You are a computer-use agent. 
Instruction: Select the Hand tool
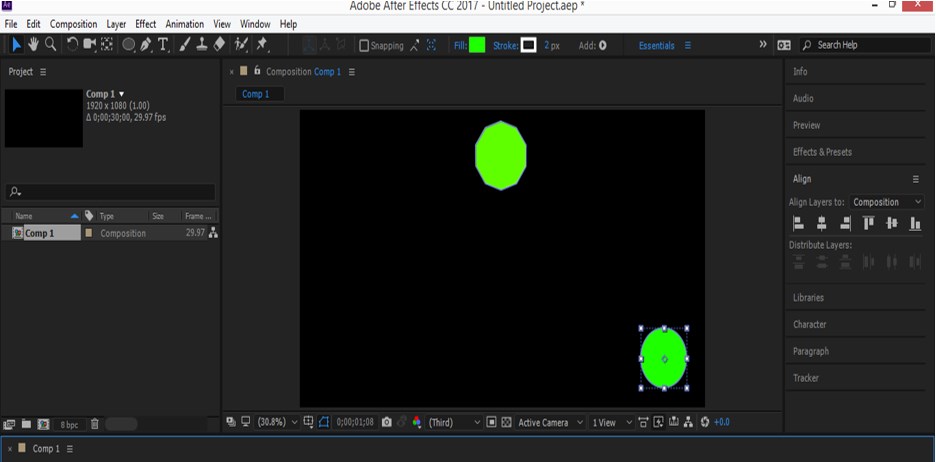(34, 44)
